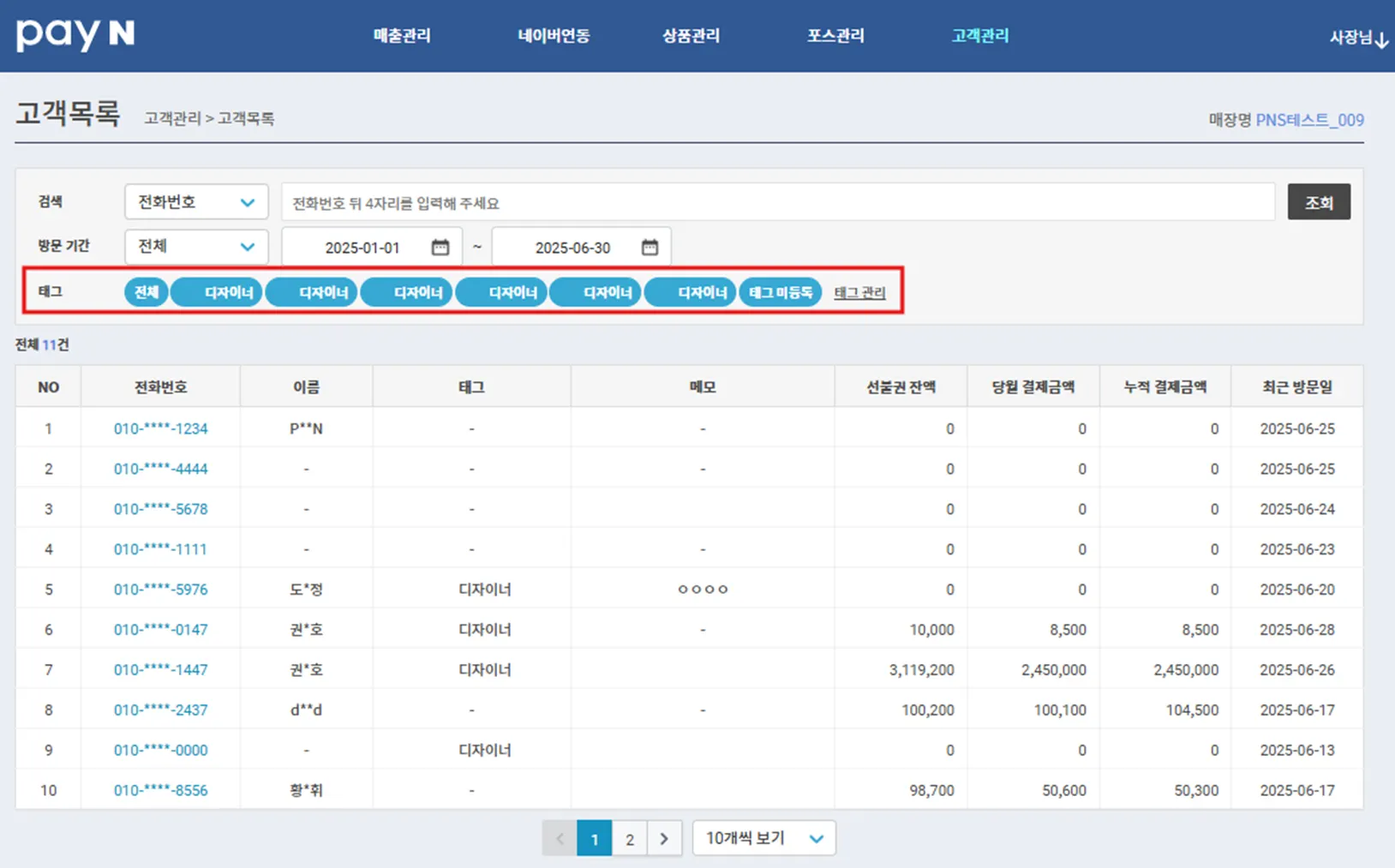Open customer 010-****-4444
The height and width of the screenshot is (868, 1395).
(160, 469)
